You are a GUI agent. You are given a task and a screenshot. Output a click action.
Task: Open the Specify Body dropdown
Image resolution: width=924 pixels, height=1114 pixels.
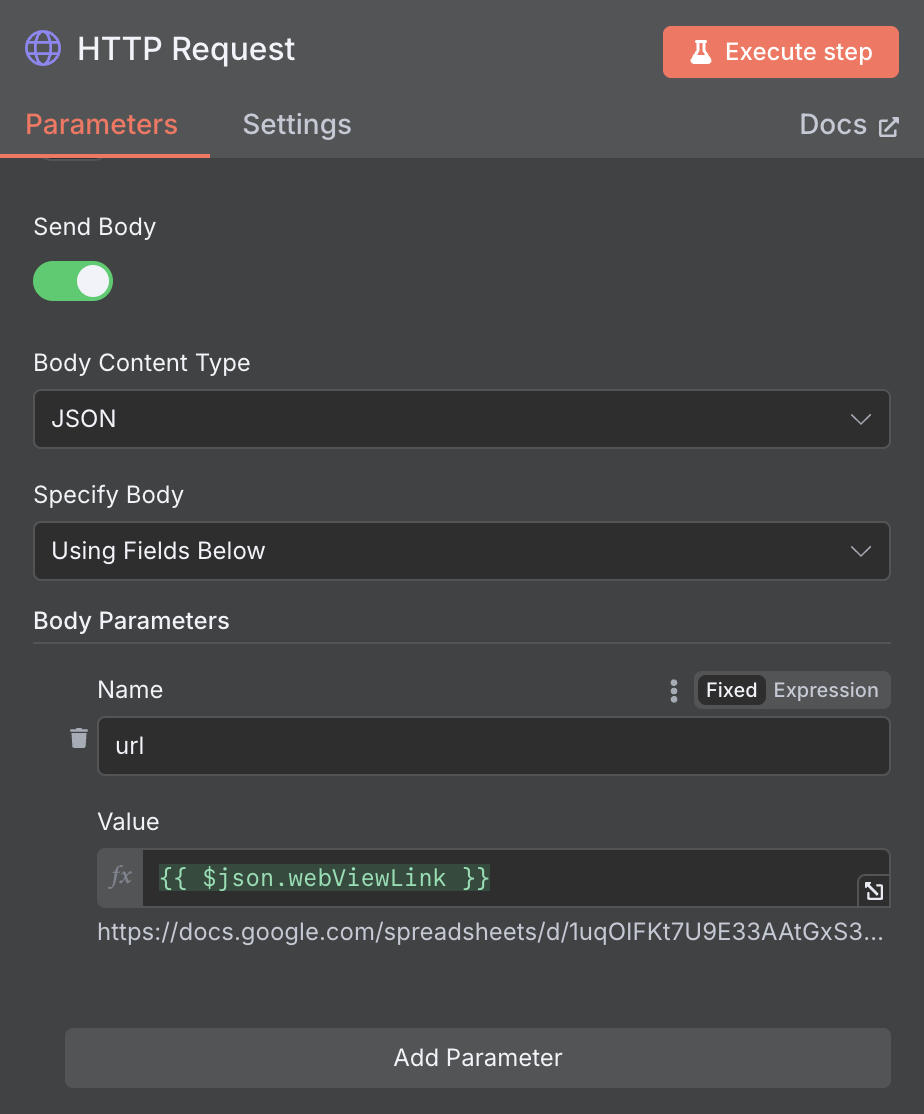(462, 551)
